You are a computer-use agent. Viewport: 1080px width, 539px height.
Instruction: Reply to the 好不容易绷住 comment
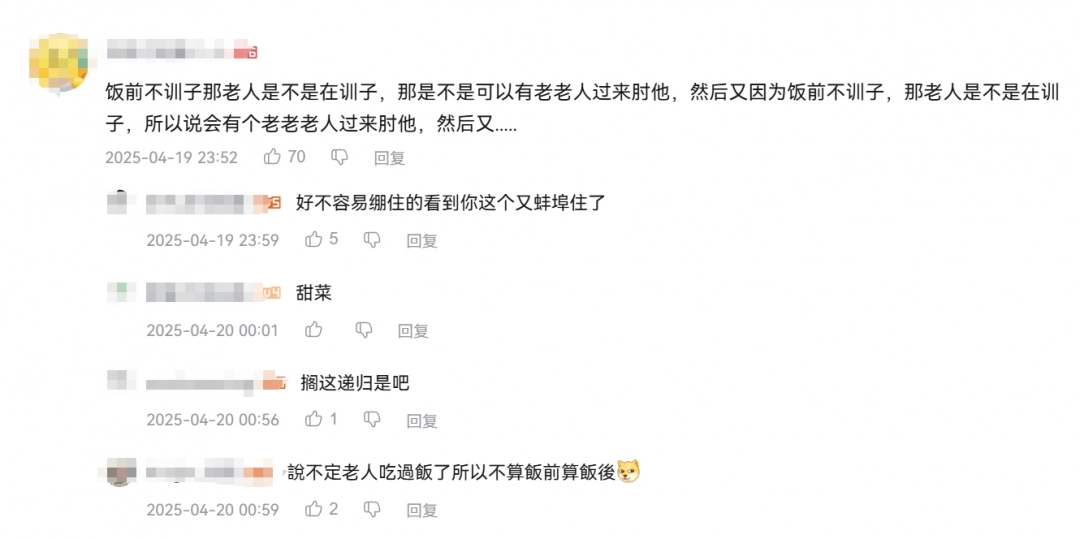422,241
